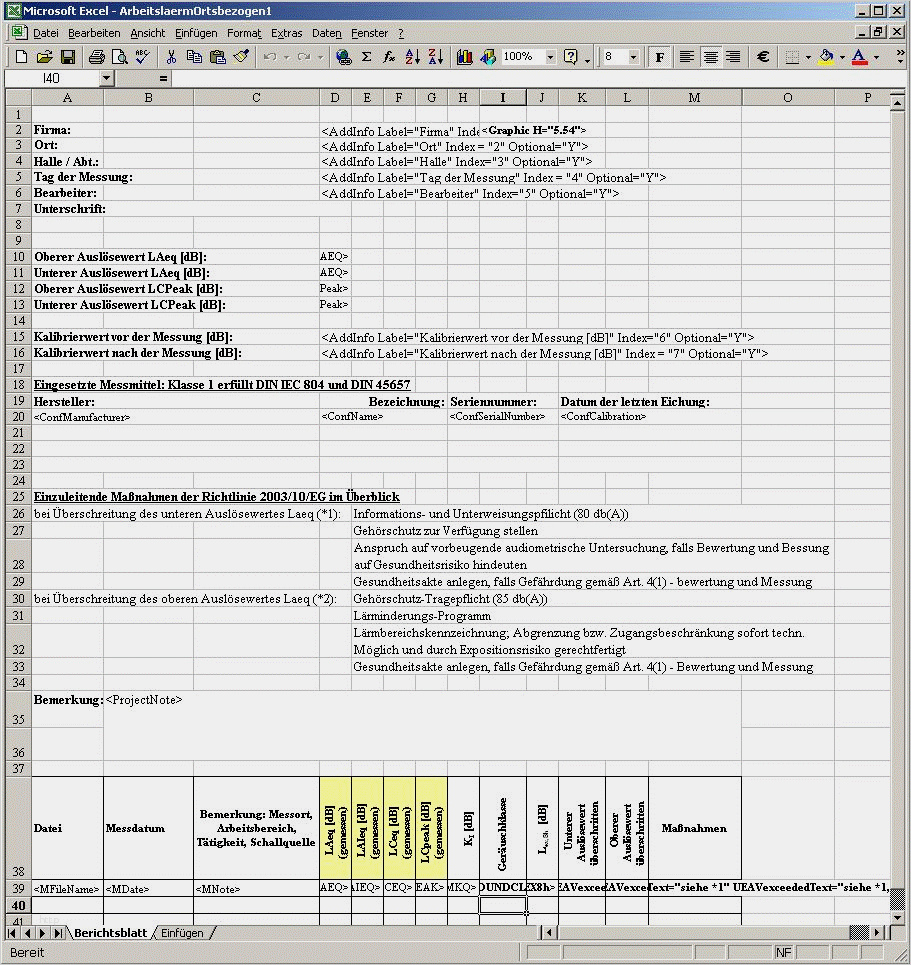Switch to the Einfügen sheet tab
This screenshot has height=965, width=911.
182,933
